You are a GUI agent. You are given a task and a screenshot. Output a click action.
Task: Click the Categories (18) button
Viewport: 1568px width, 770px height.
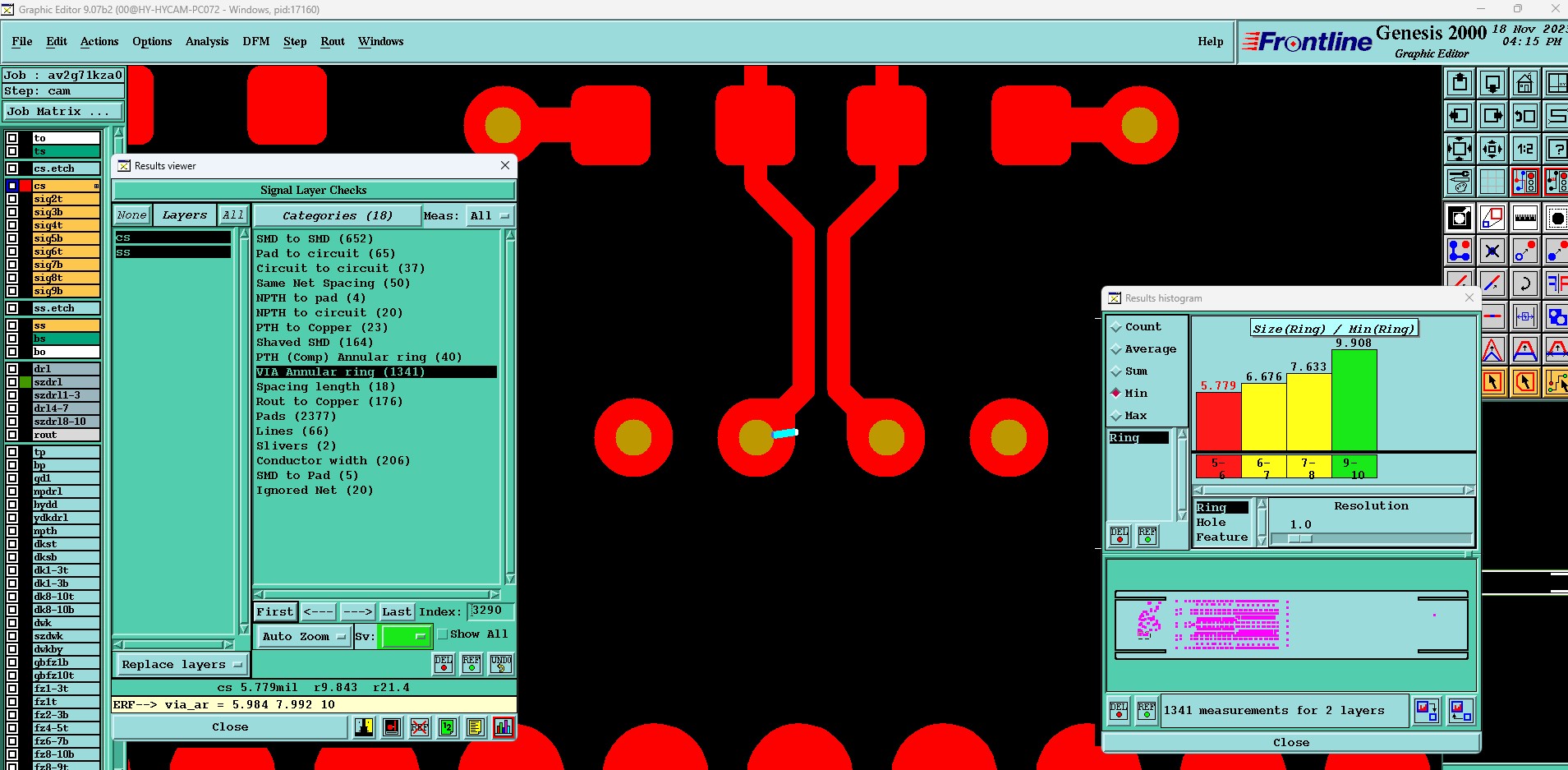click(x=337, y=215)
